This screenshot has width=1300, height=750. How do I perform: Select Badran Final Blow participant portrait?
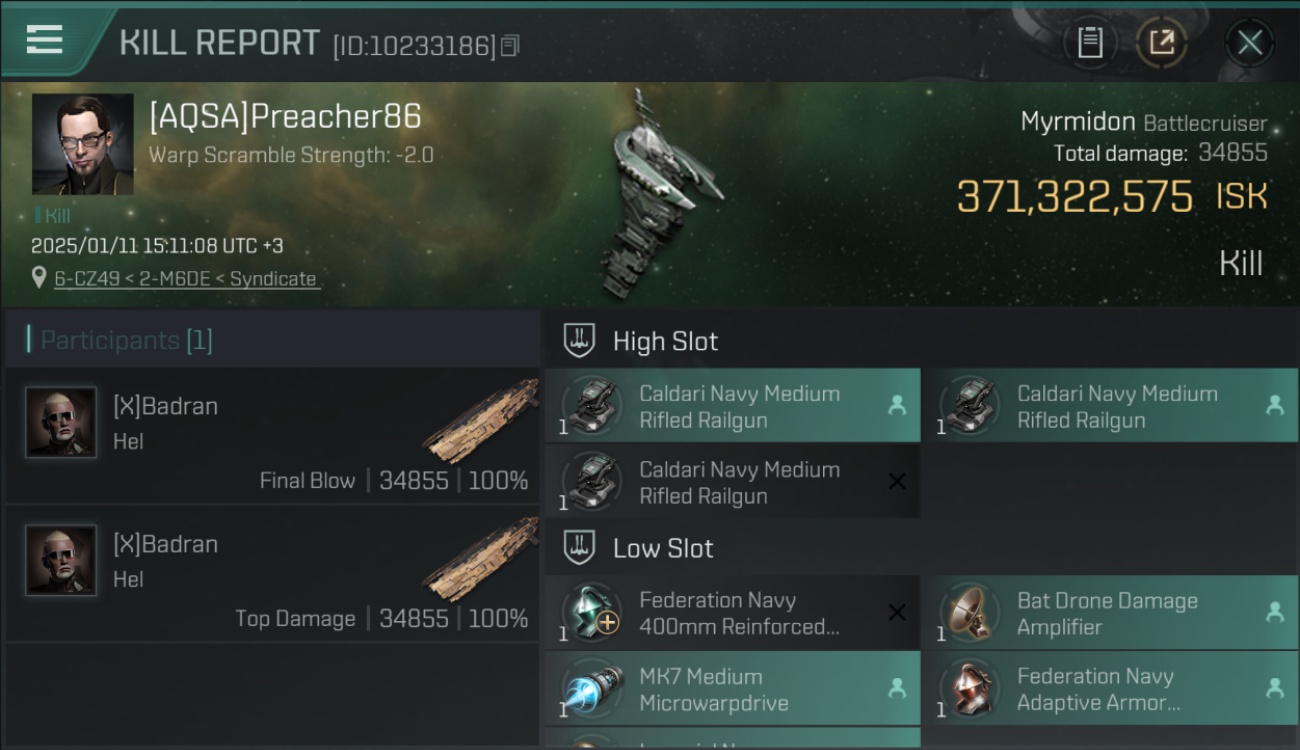pos(61,423)
